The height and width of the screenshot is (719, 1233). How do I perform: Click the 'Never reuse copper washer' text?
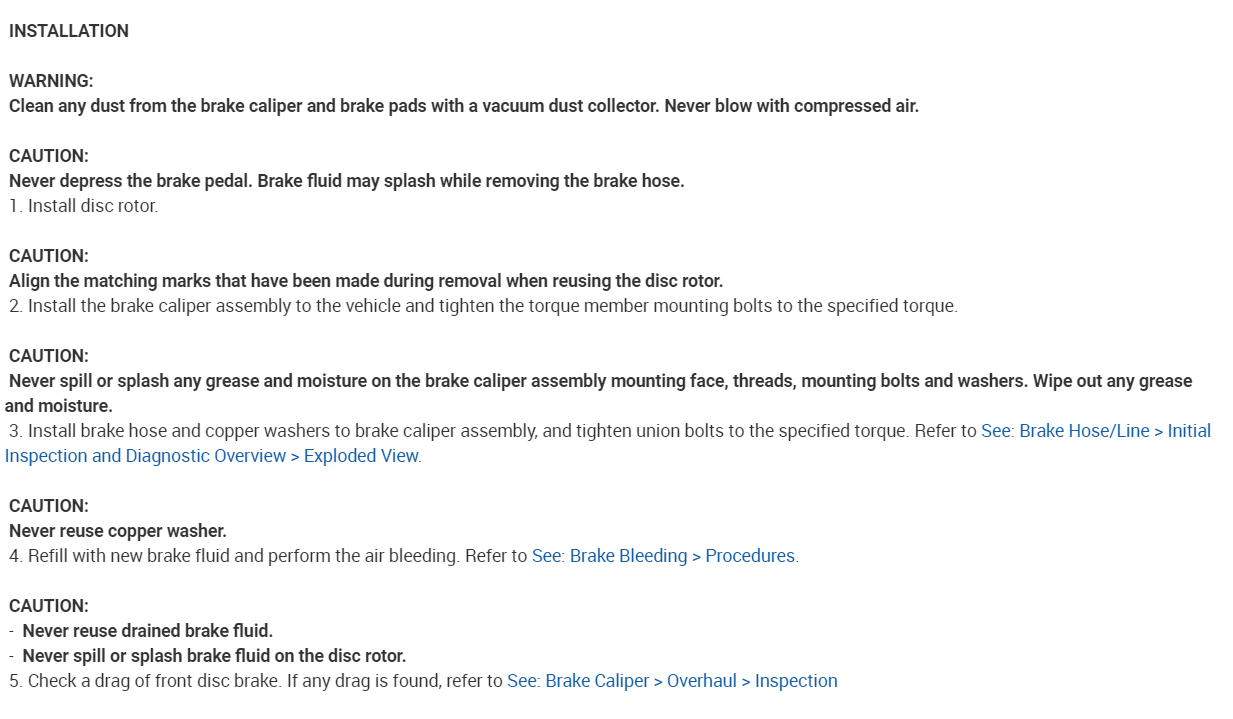pyautogui.click(x=118, y=531)
